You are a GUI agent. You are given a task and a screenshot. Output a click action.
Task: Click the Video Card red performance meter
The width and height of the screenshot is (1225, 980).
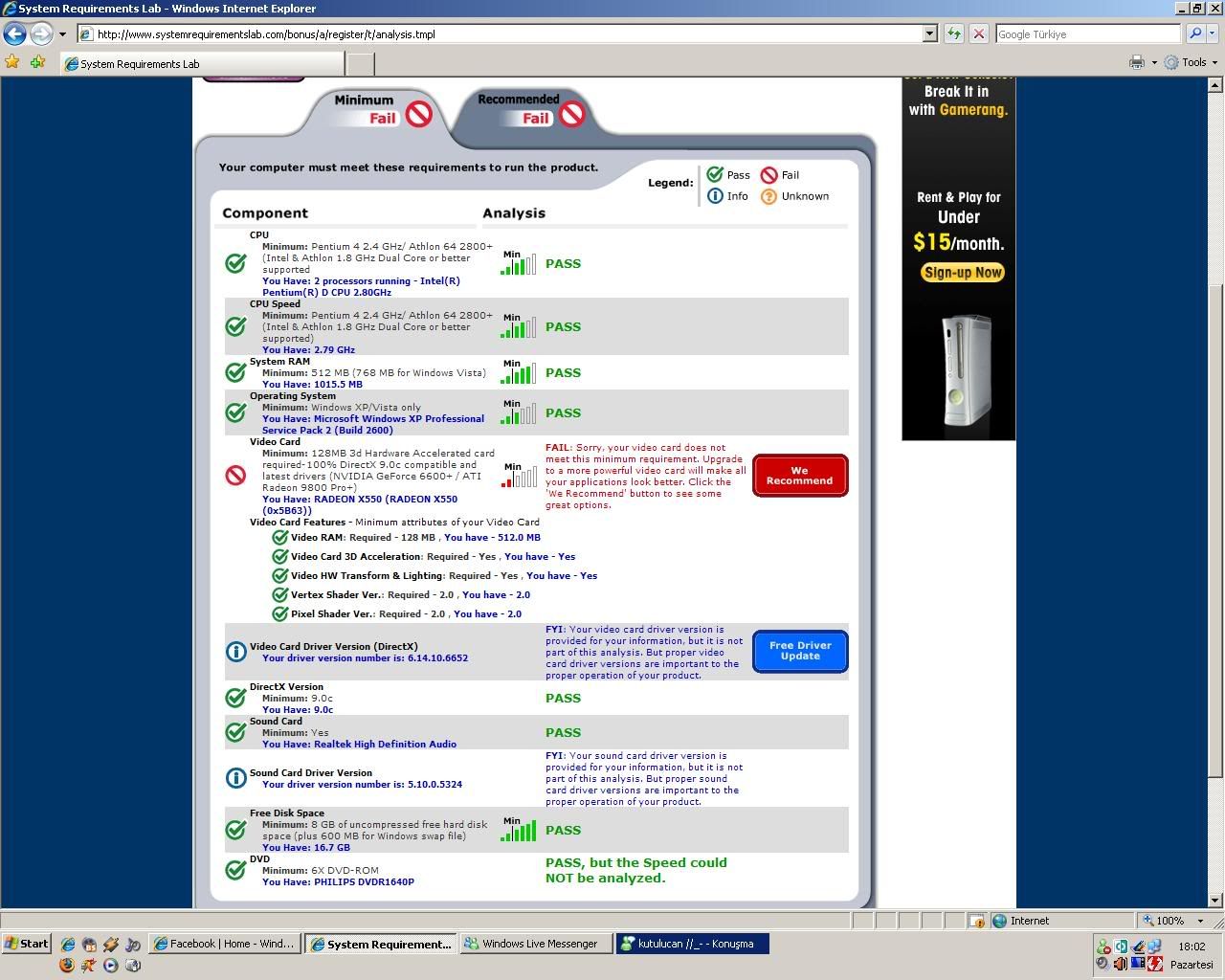pyautogui.click(x=519, y=476)
